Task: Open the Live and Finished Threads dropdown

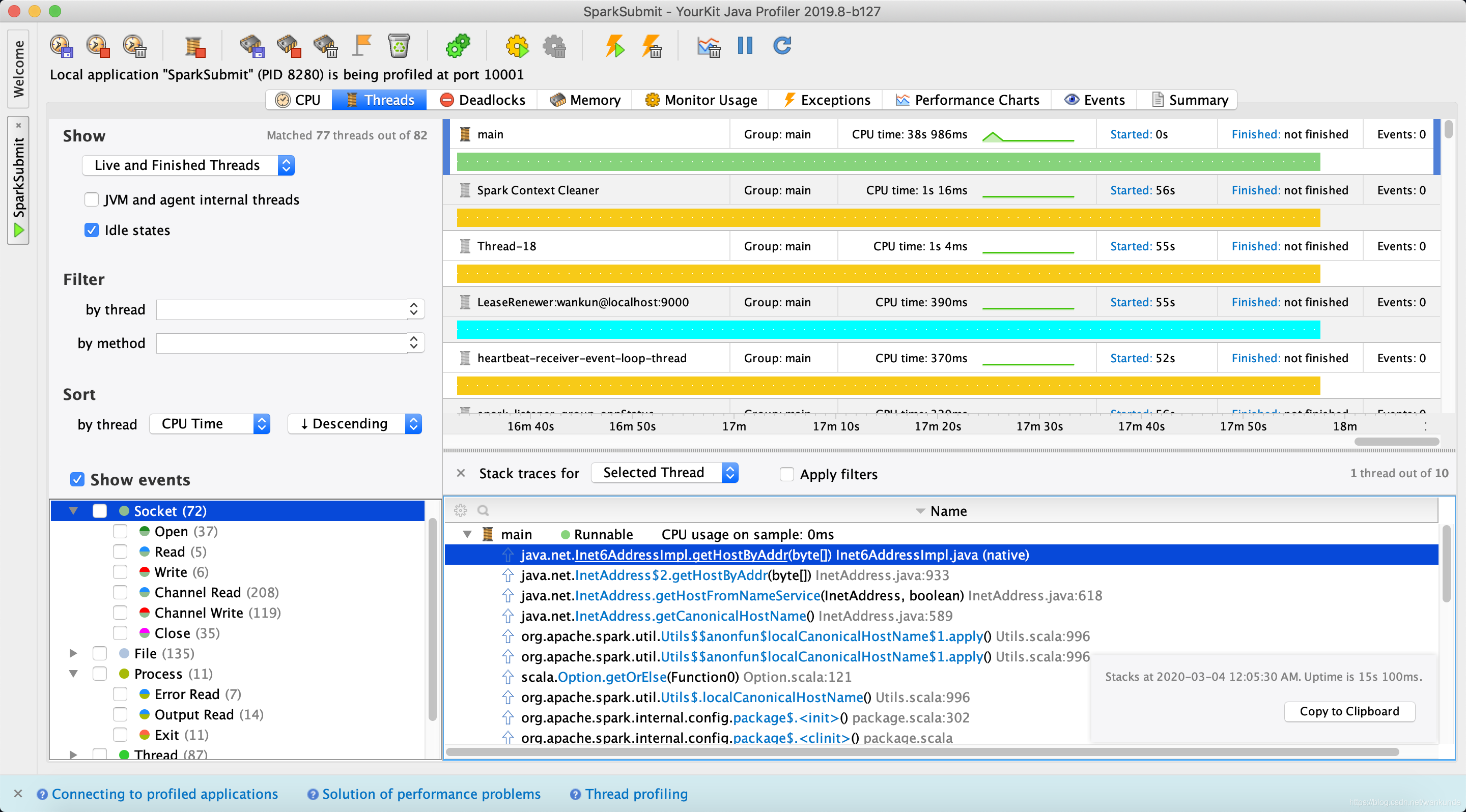Action: pos(188,165)
